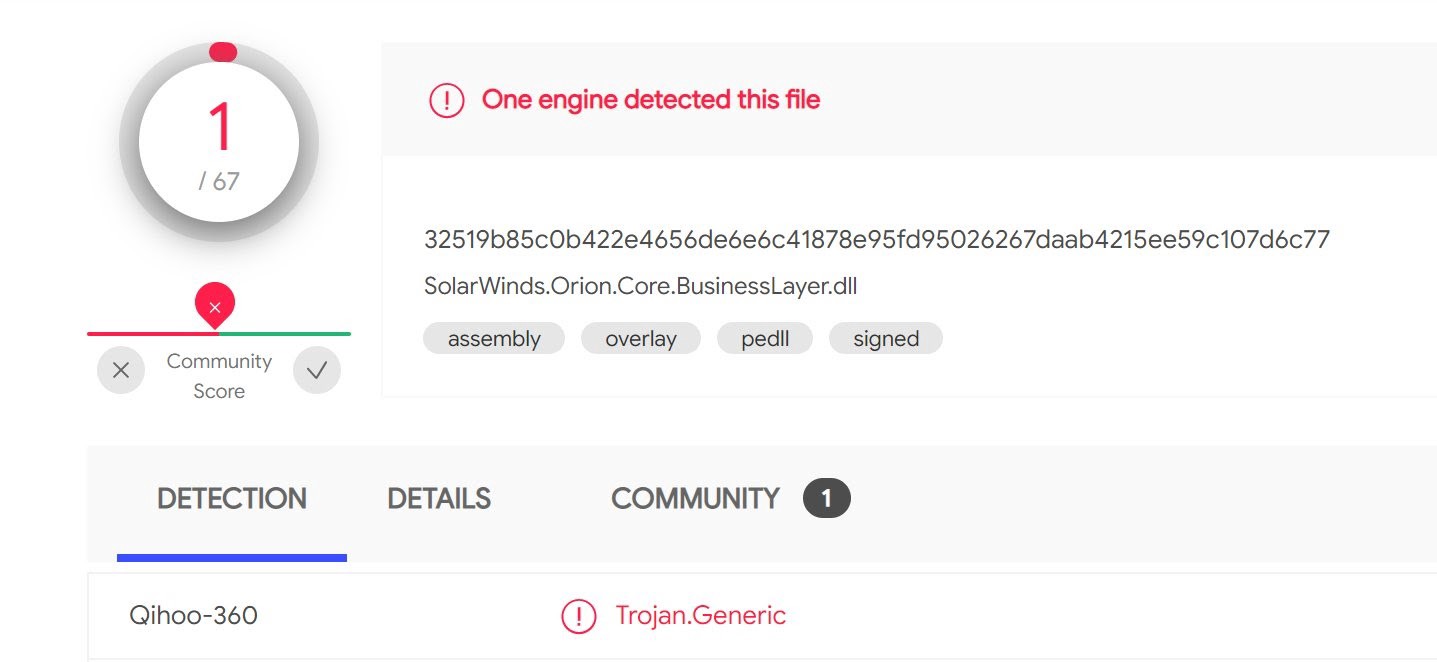Select the "assembly" tag
This screenshot has width=1437, height=662.
(494, 339)
